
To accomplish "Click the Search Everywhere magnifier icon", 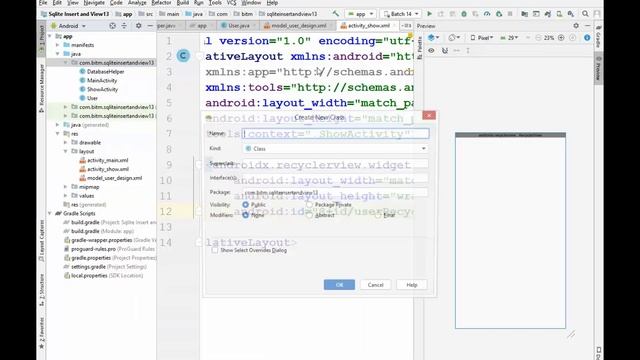I will tap(585, 14).
